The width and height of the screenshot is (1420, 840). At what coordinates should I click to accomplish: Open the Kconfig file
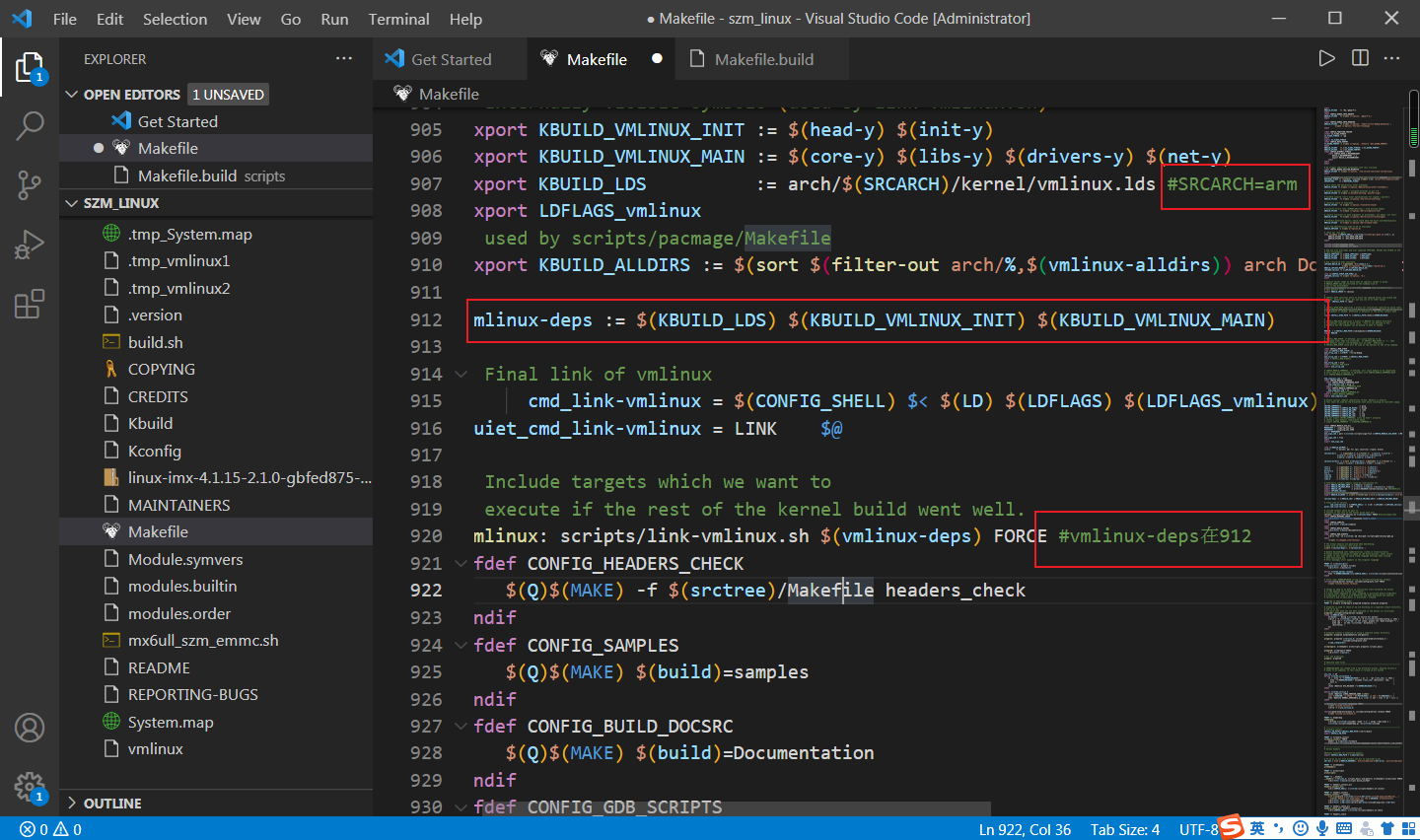pyautogui.click(x=216, y=451)
